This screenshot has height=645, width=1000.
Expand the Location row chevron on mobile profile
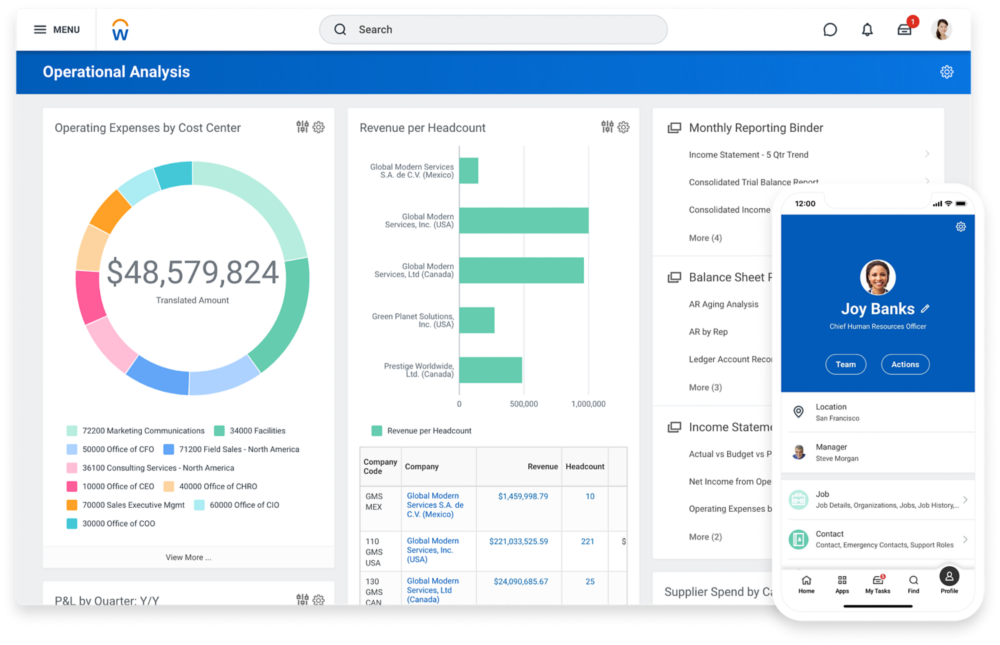tap(963, 410)
